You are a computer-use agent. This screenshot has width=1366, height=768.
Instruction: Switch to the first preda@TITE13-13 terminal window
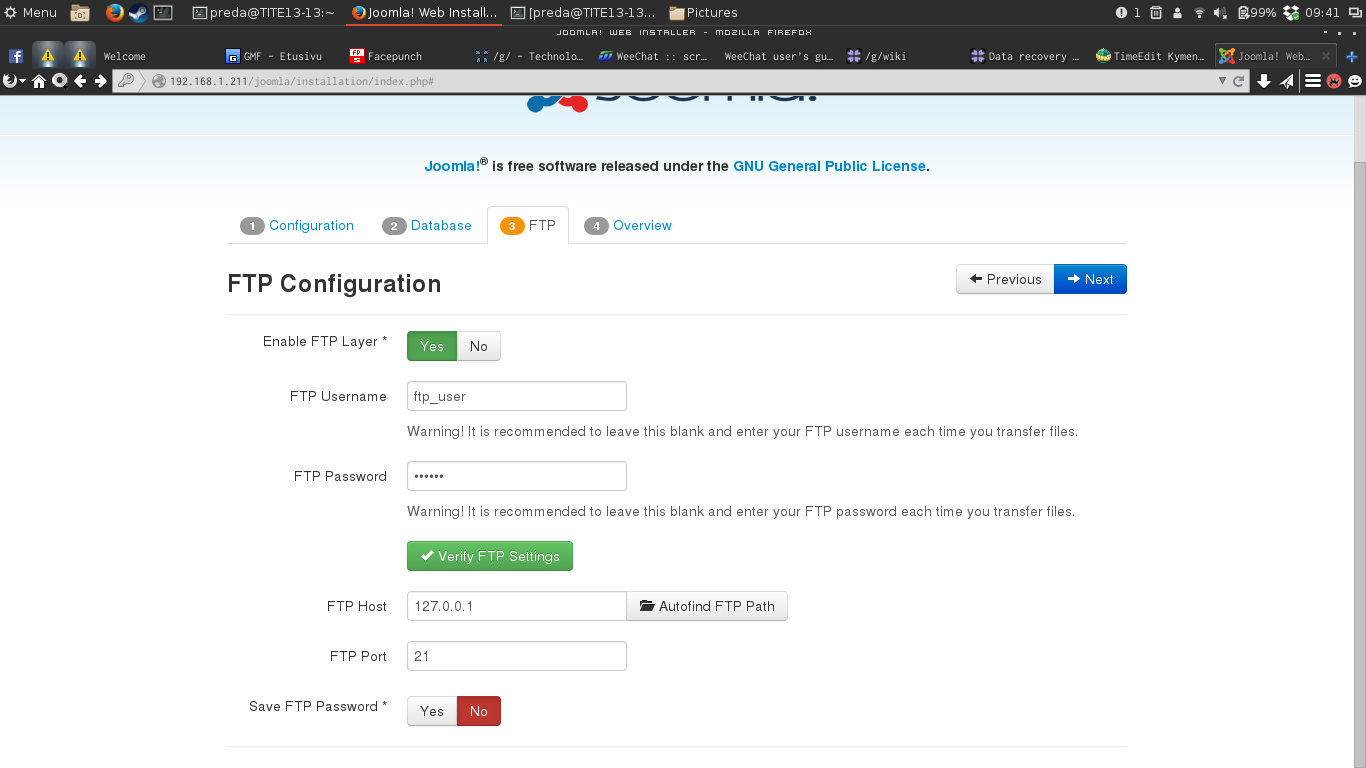coord(264,13)
